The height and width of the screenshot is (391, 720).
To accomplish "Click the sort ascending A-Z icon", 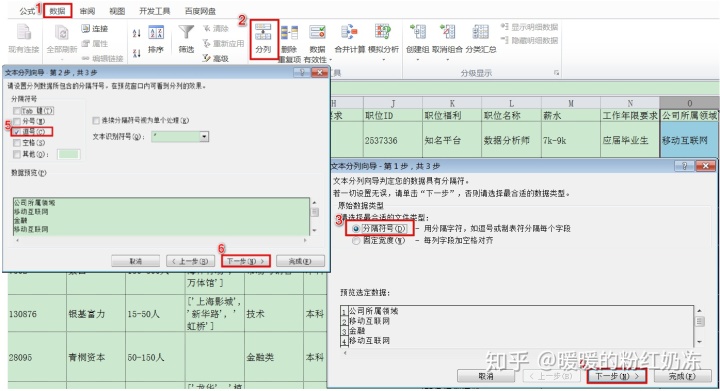I will point(136,33).
